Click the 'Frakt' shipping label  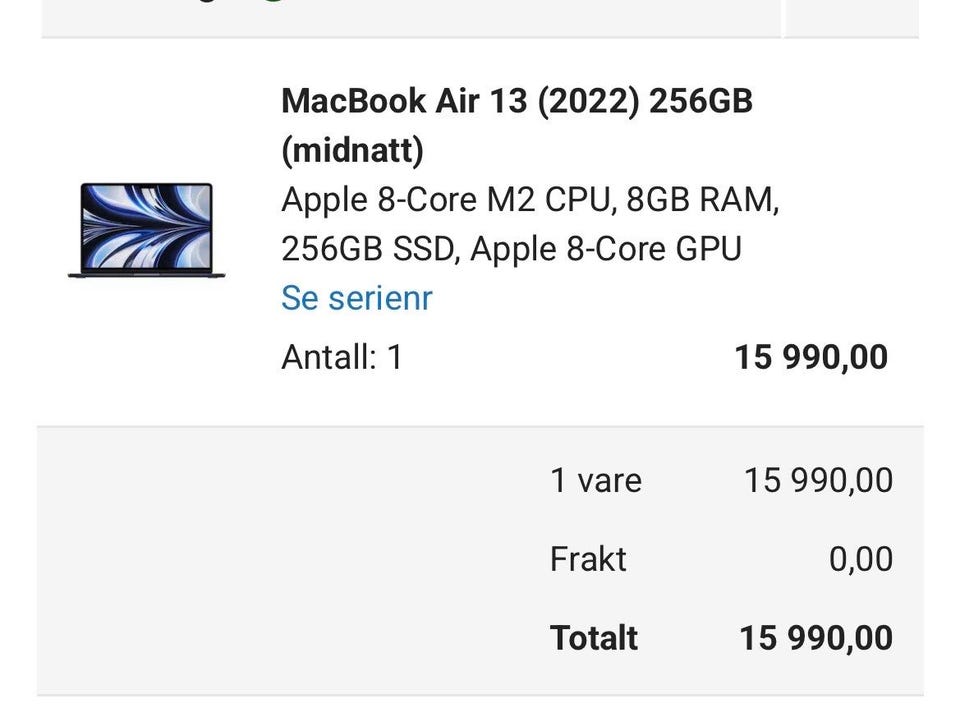(588, 559)
